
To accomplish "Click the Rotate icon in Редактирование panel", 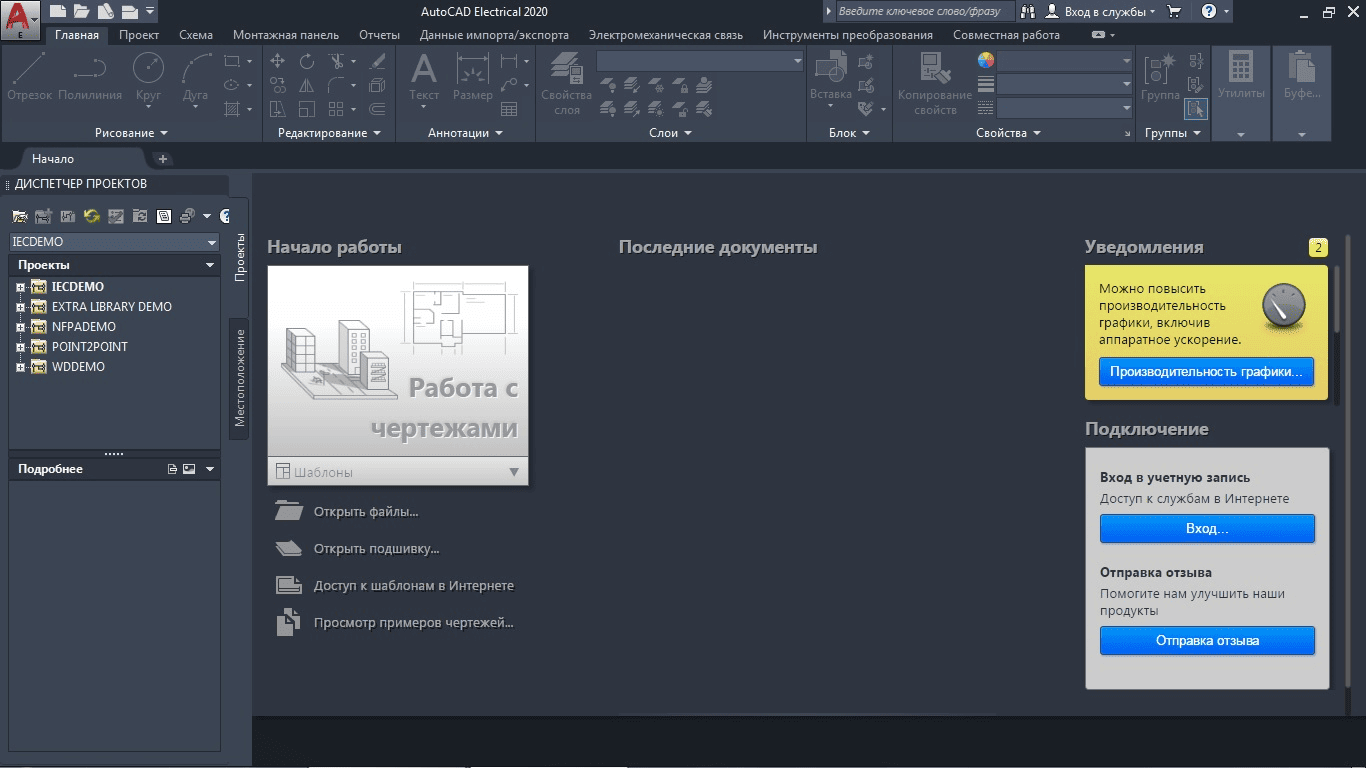I will [307, 62].
